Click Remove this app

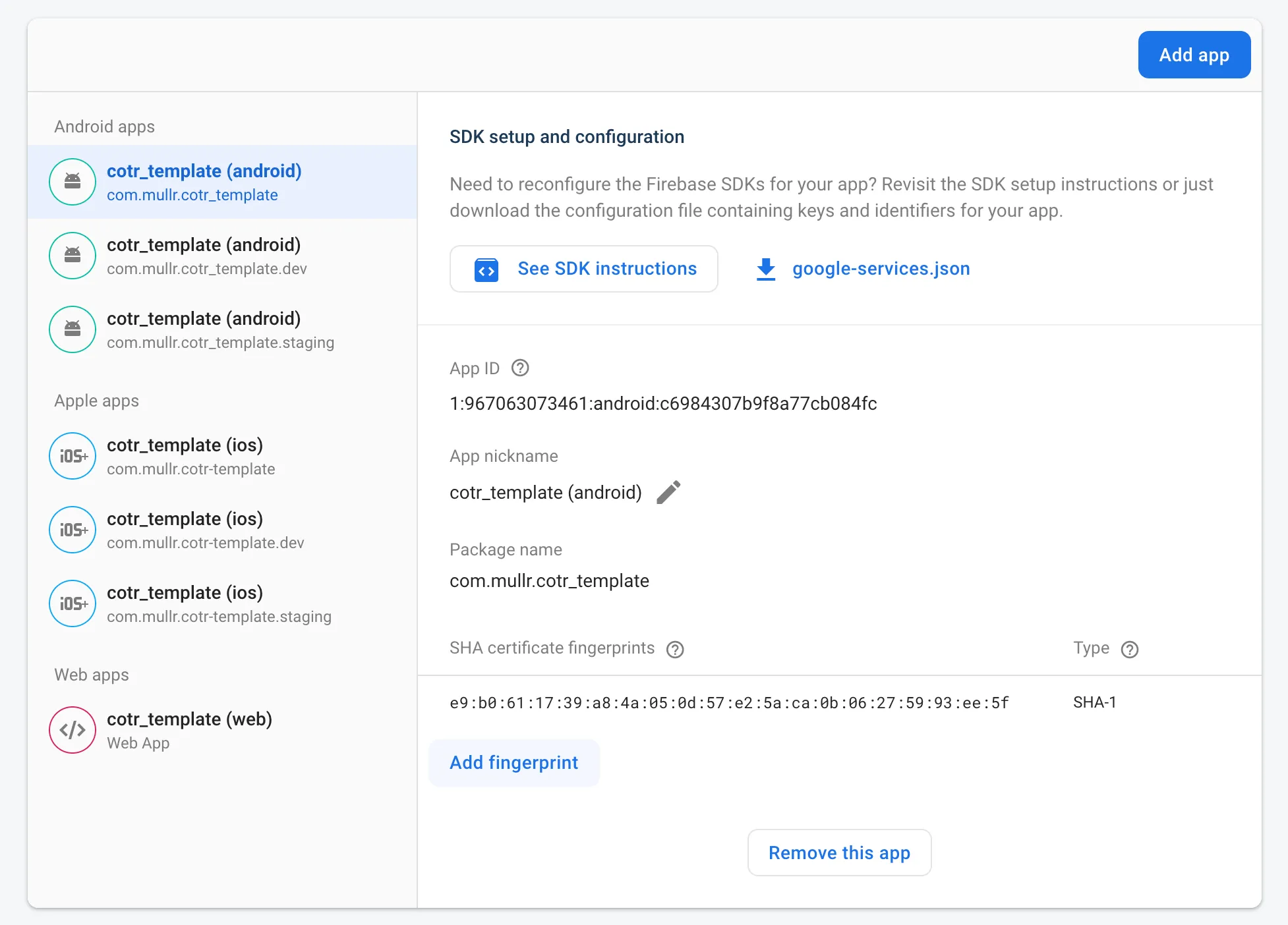(838, 853)
